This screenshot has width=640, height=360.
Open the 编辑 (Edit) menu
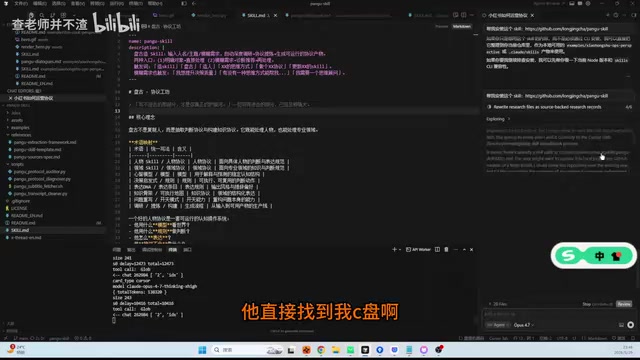(x=40, y=3)
